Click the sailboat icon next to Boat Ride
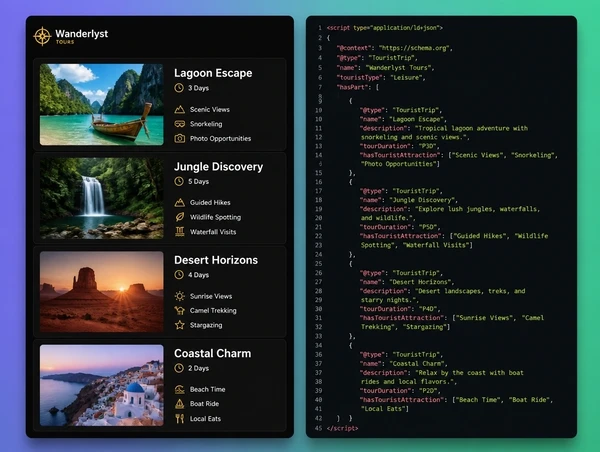 pyautogui.click(x=179, y=404)
